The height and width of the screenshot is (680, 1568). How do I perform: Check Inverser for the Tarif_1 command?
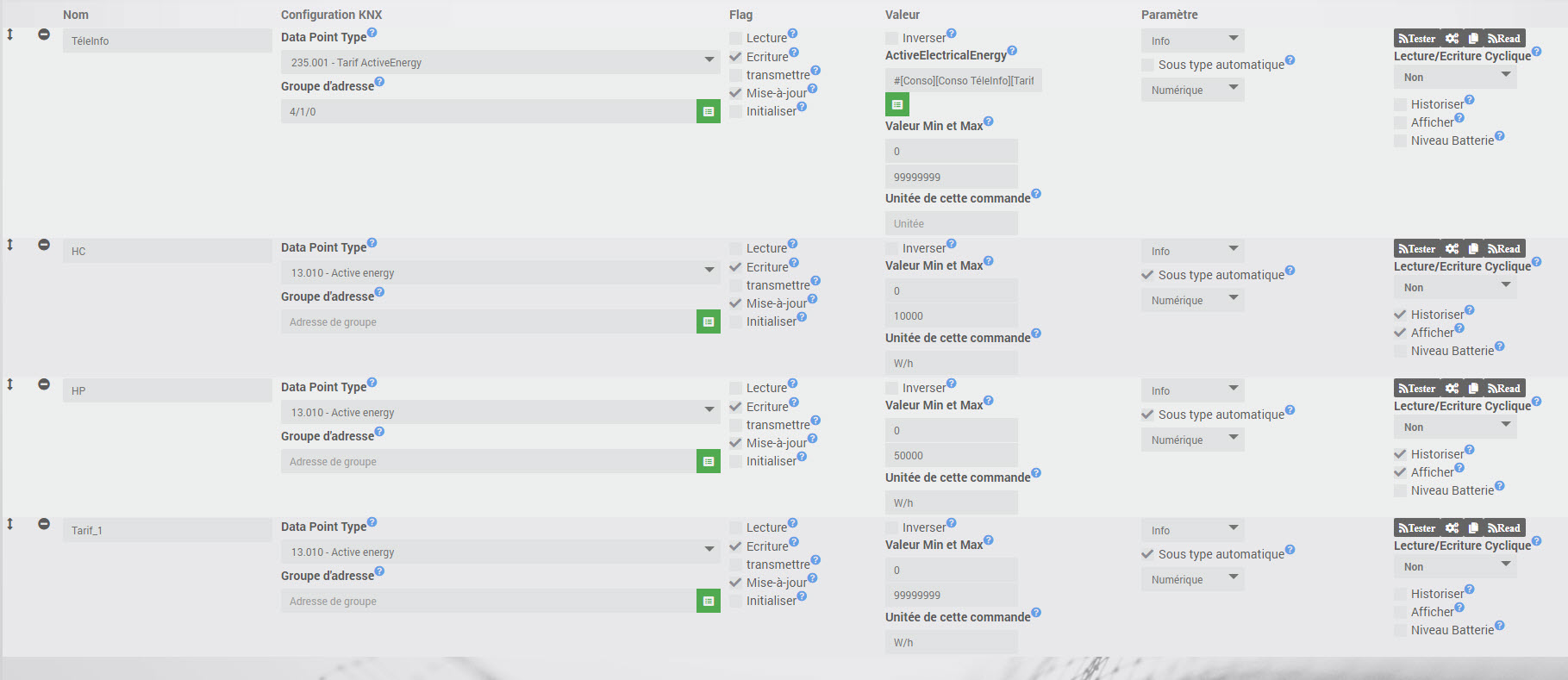(x=892, y=527)
